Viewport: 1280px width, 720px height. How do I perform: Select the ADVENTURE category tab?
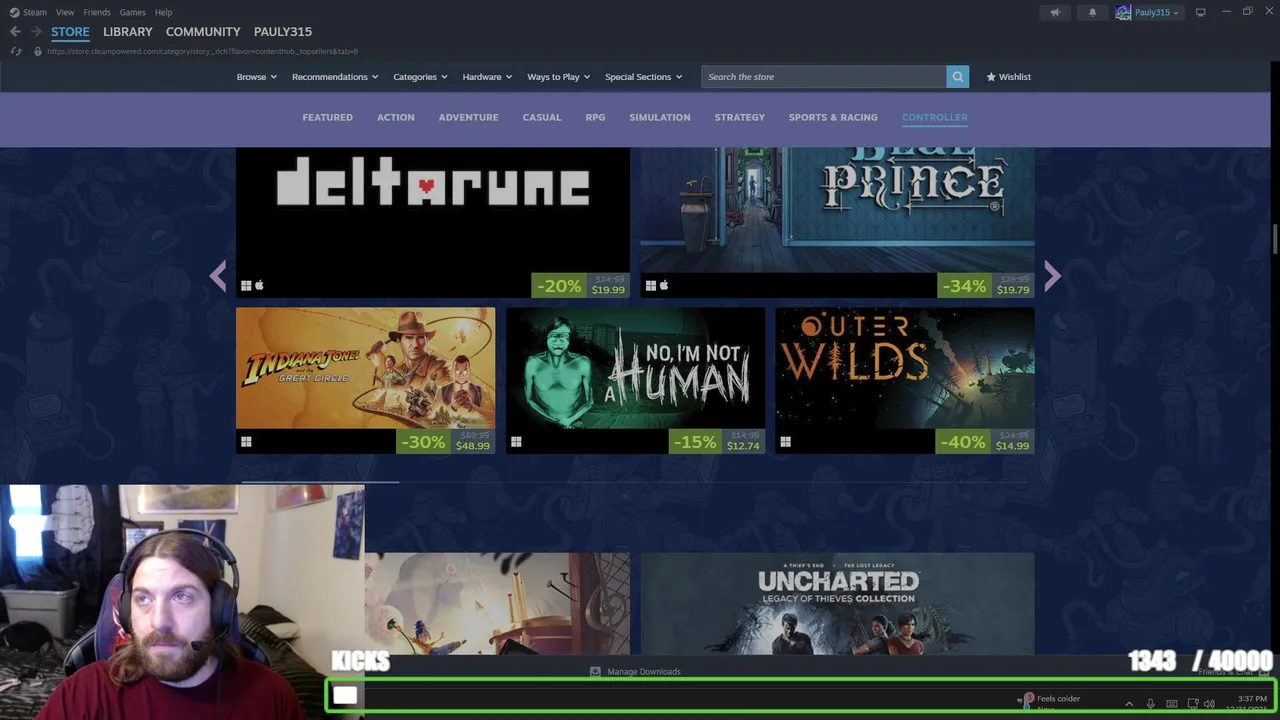[468, 117]
